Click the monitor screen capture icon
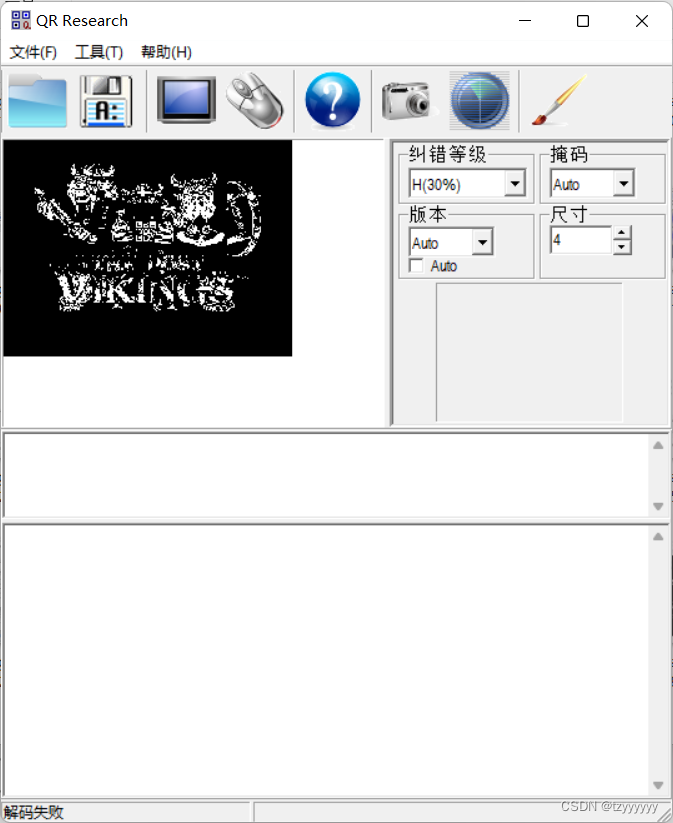Image resolution: width=673 pixels, height=823 pixels. click(186, 100)
